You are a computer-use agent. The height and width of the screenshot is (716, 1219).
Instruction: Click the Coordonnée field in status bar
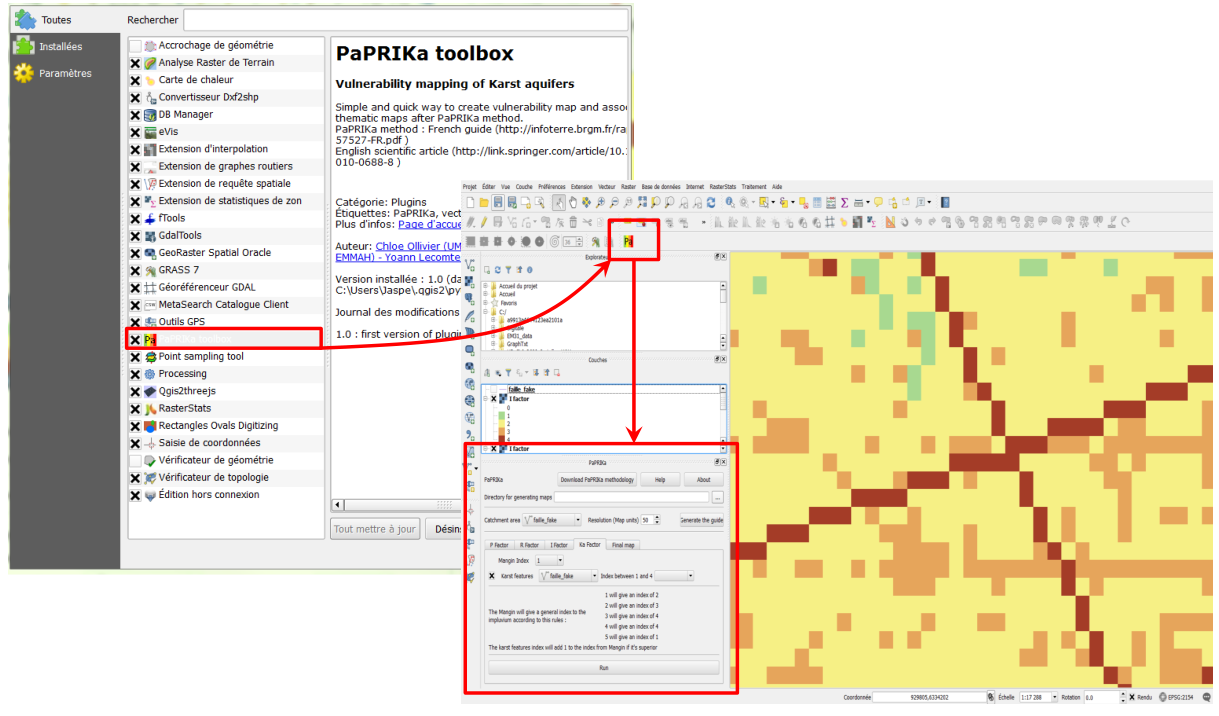click(x=928, y=697)
